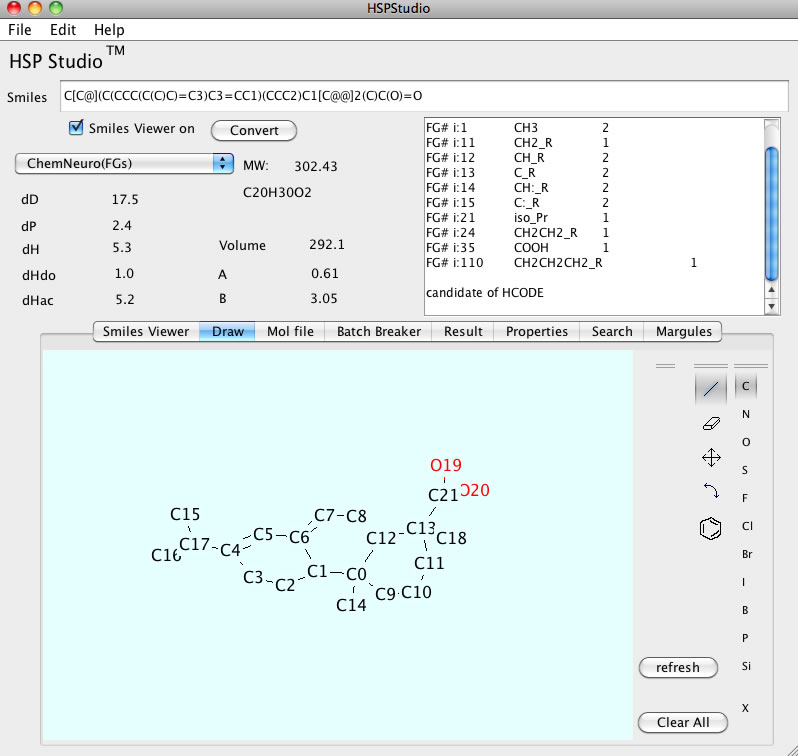The height and width of the screenshot is (756, 798).
Task: Click the dD value 17.5
Action: click(x=125, y=200)
